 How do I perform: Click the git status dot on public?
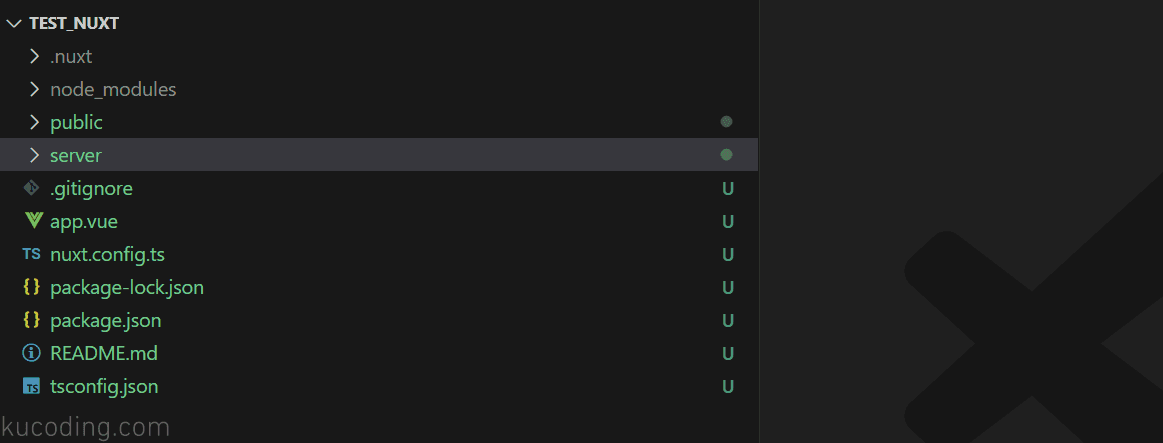(726, 122)
